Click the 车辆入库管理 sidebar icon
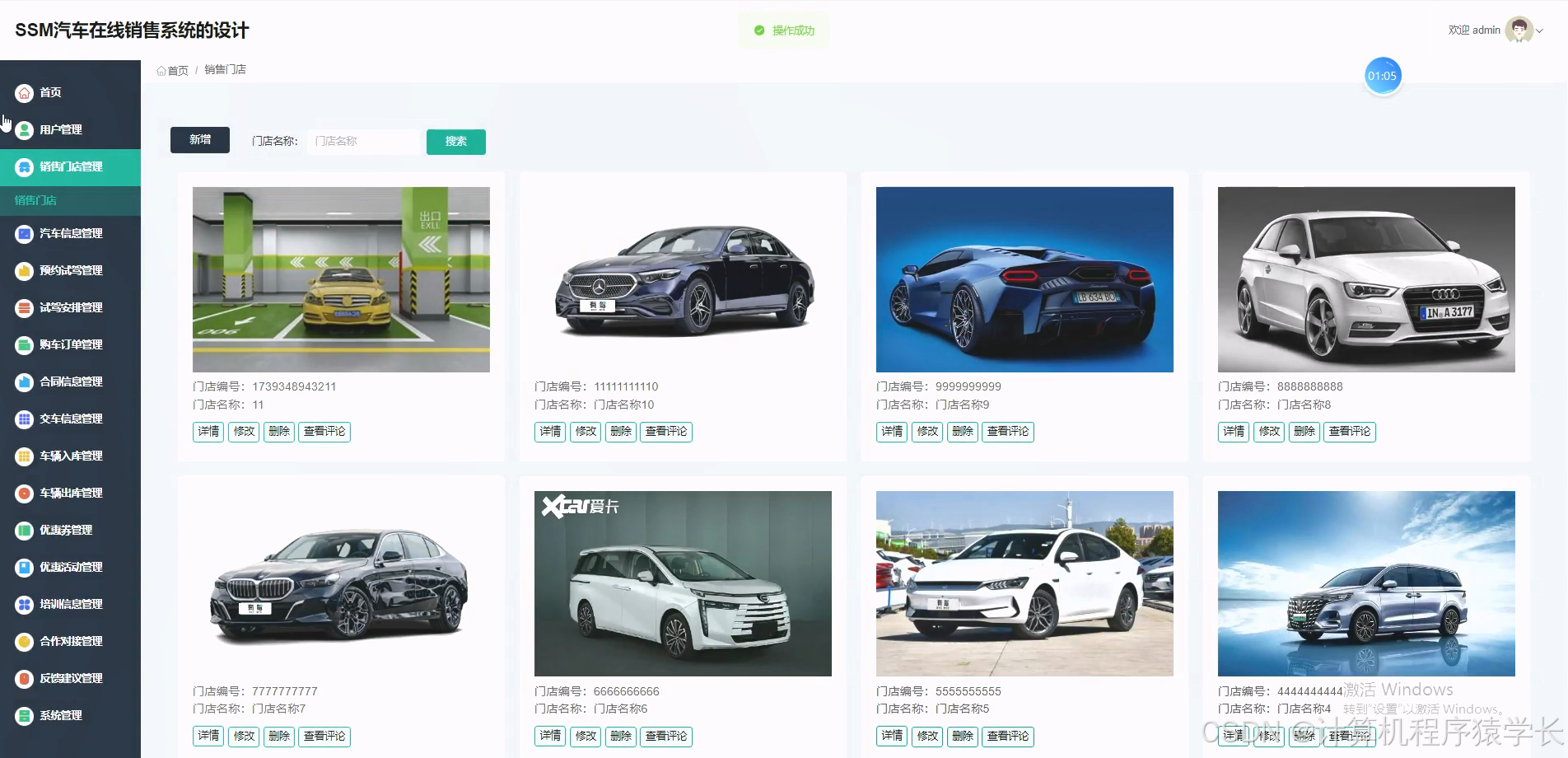 pos(25,456)
